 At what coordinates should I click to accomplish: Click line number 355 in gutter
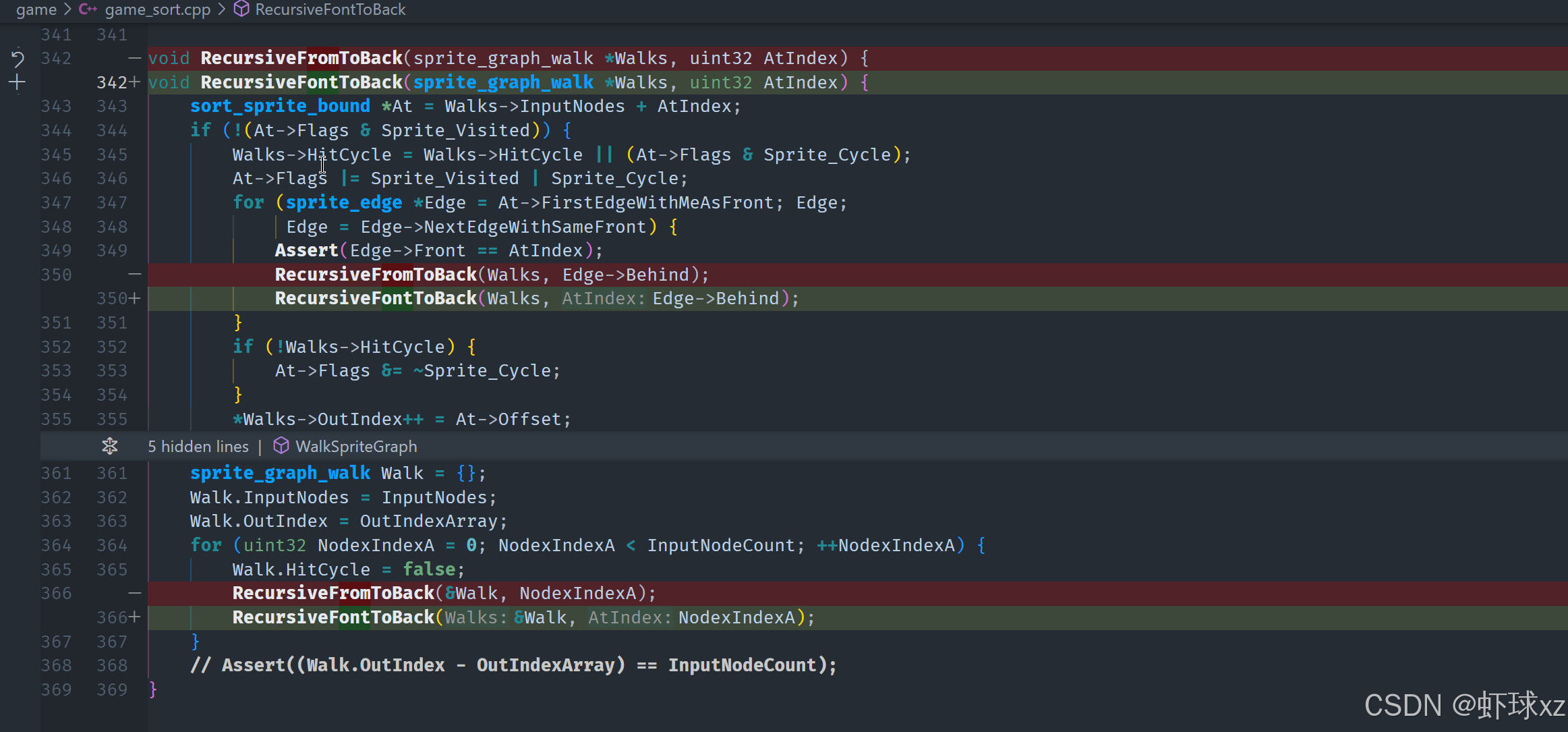pyautogui.click(x=56, y=419)
